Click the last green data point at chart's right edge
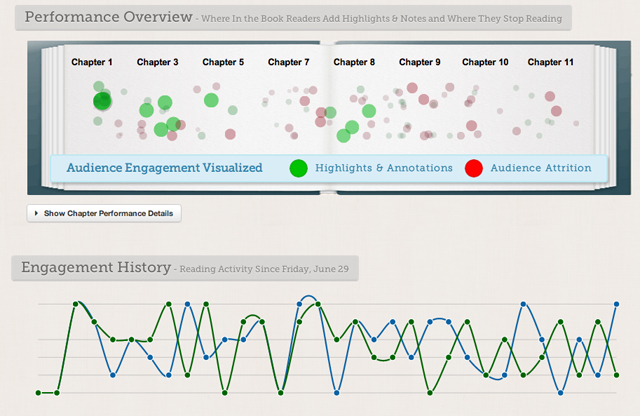Screen dimensions: 640x416 (616, 374)
